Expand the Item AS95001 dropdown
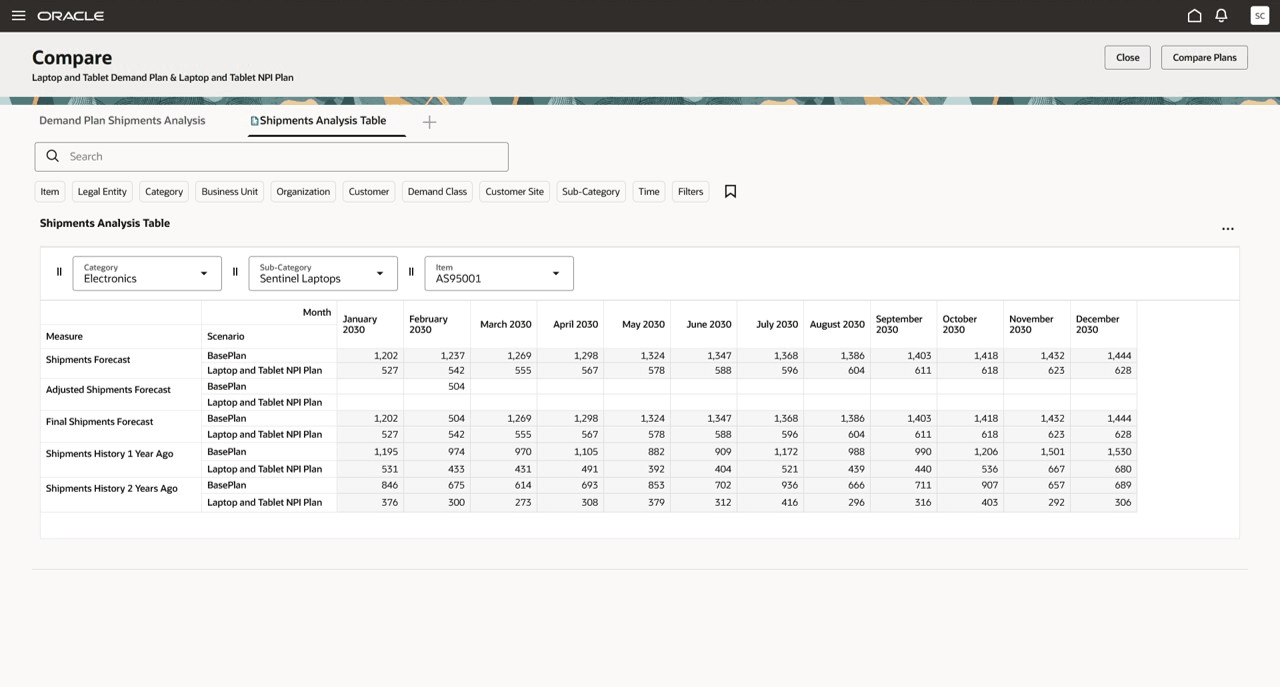1280x687 pixels. coord(499,273)
